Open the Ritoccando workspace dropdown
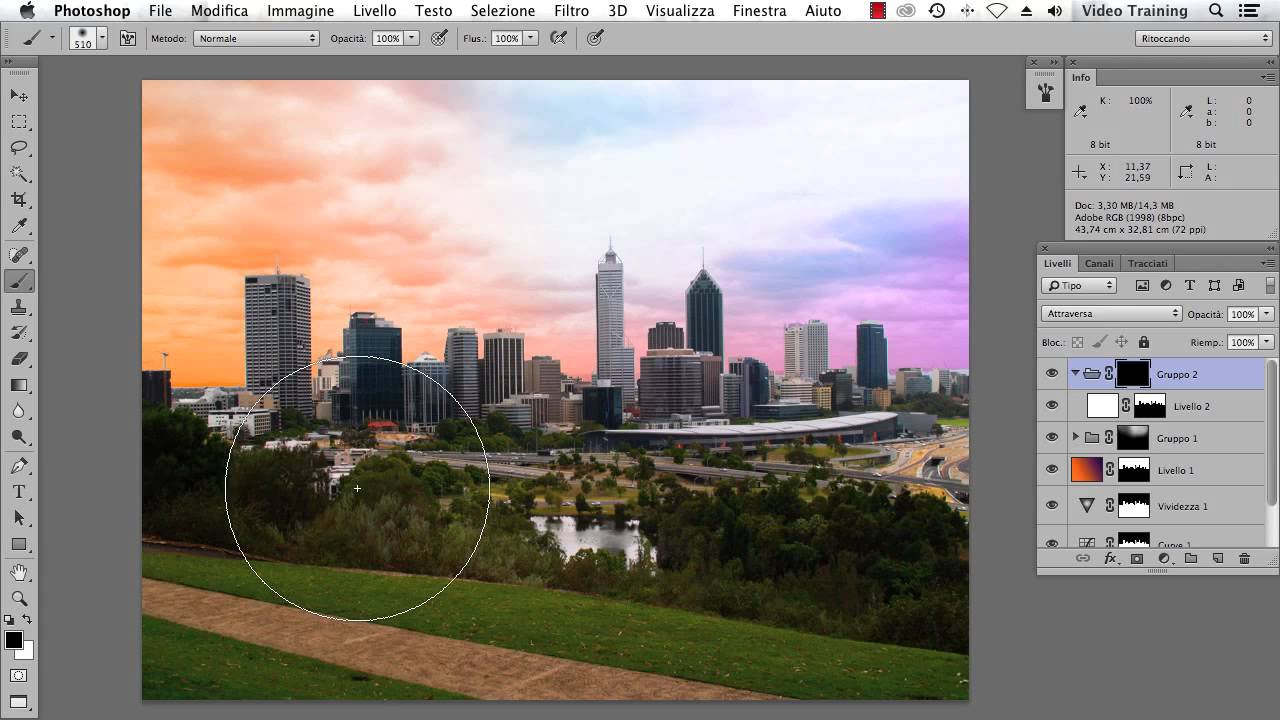Screen dimensions: 1280x720 1204,38
